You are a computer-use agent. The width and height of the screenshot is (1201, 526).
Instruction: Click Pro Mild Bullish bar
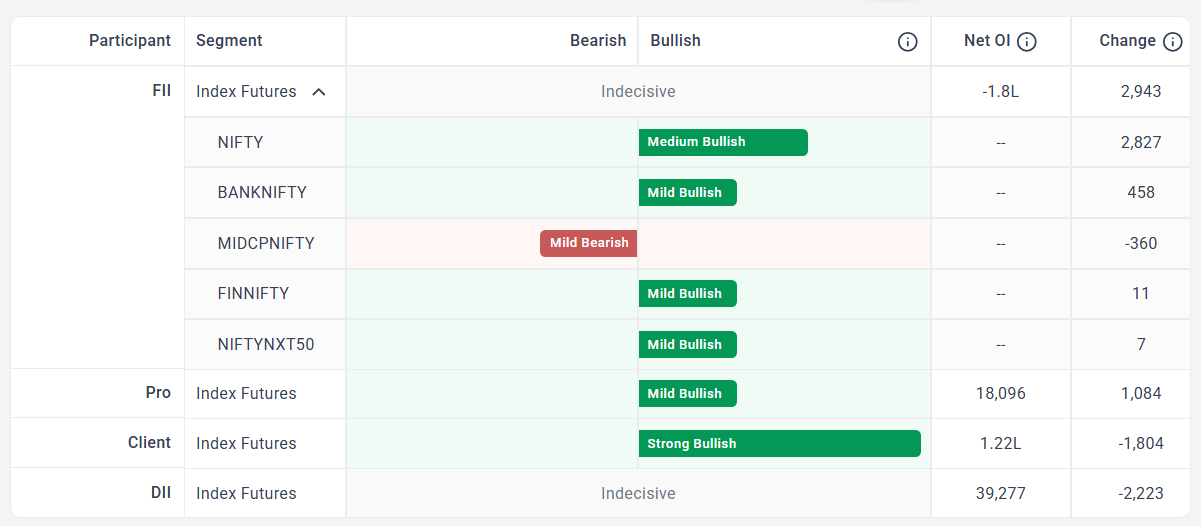point(688,394)
